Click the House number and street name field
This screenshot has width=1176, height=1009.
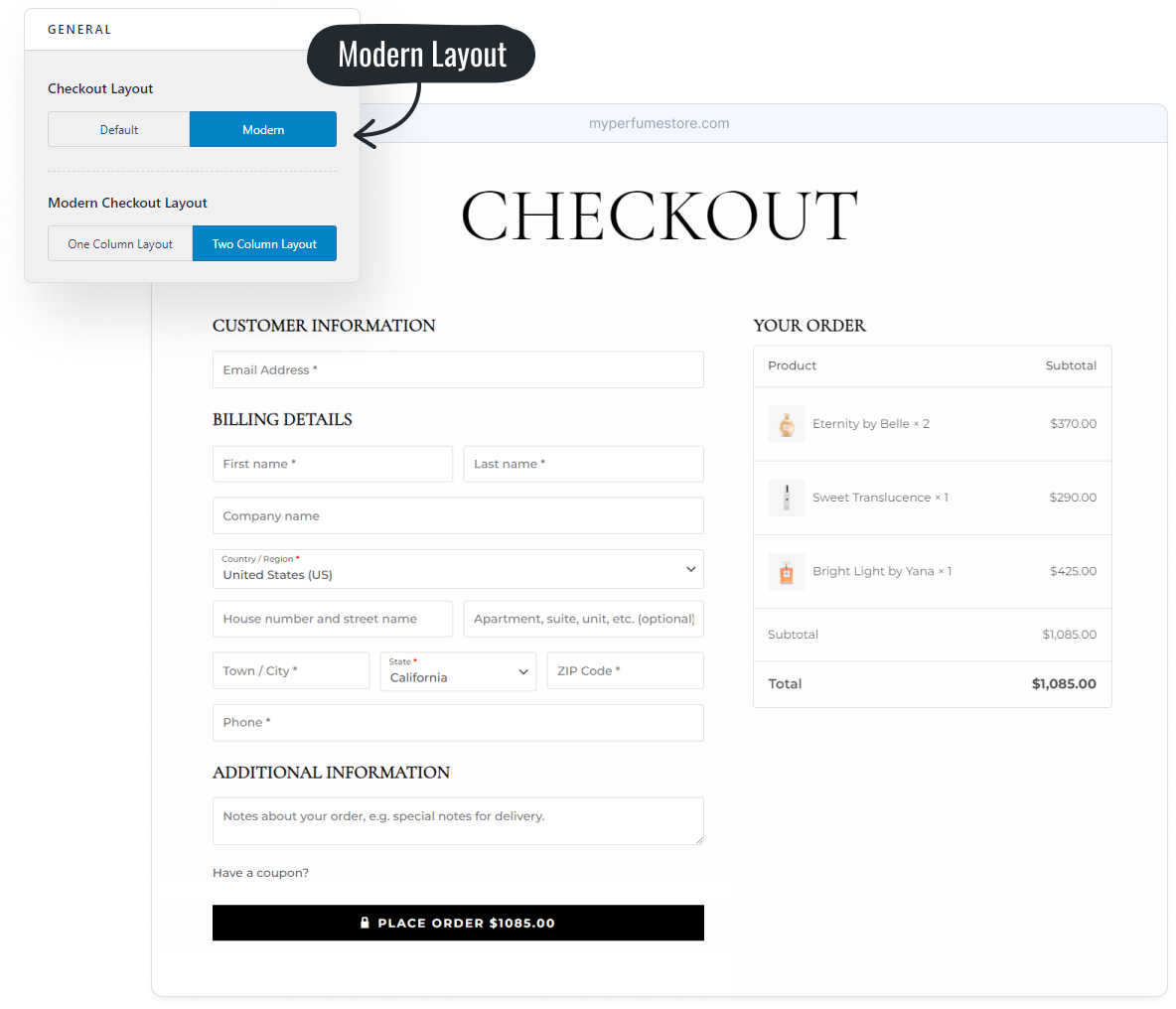pyautogui.click(x=333, y=619)
